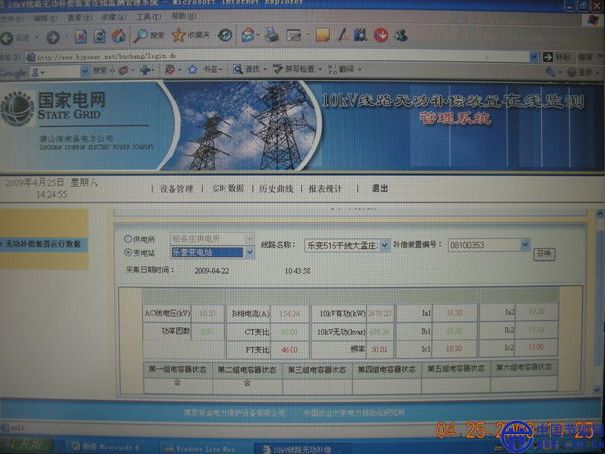Click the Home icon in IE toolbar

116,36
